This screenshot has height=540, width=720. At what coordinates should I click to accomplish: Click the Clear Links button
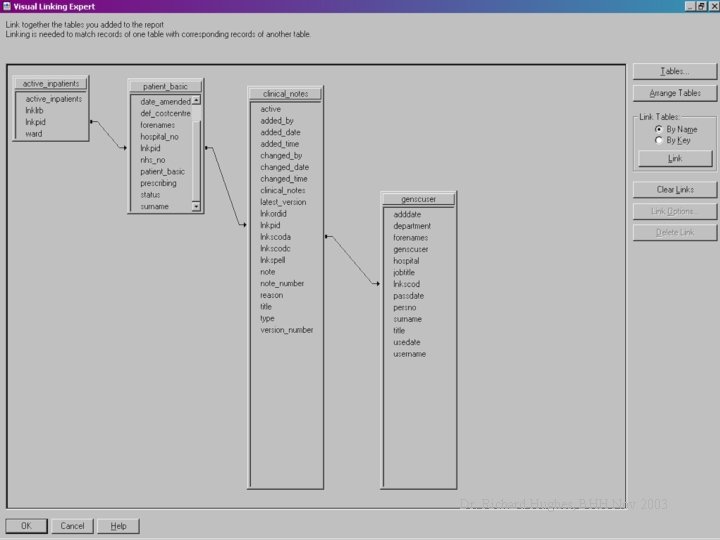pos(675,190)
